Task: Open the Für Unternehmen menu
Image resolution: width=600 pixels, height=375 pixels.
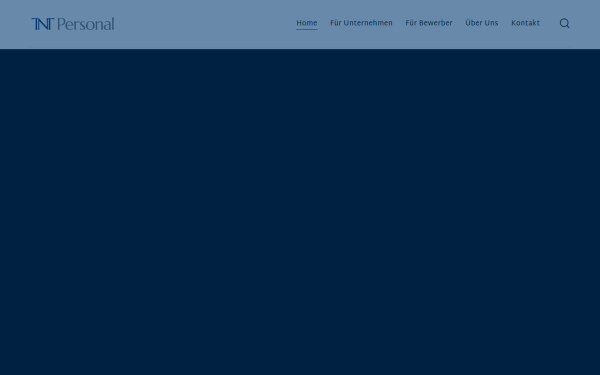Action: [361, 23]
